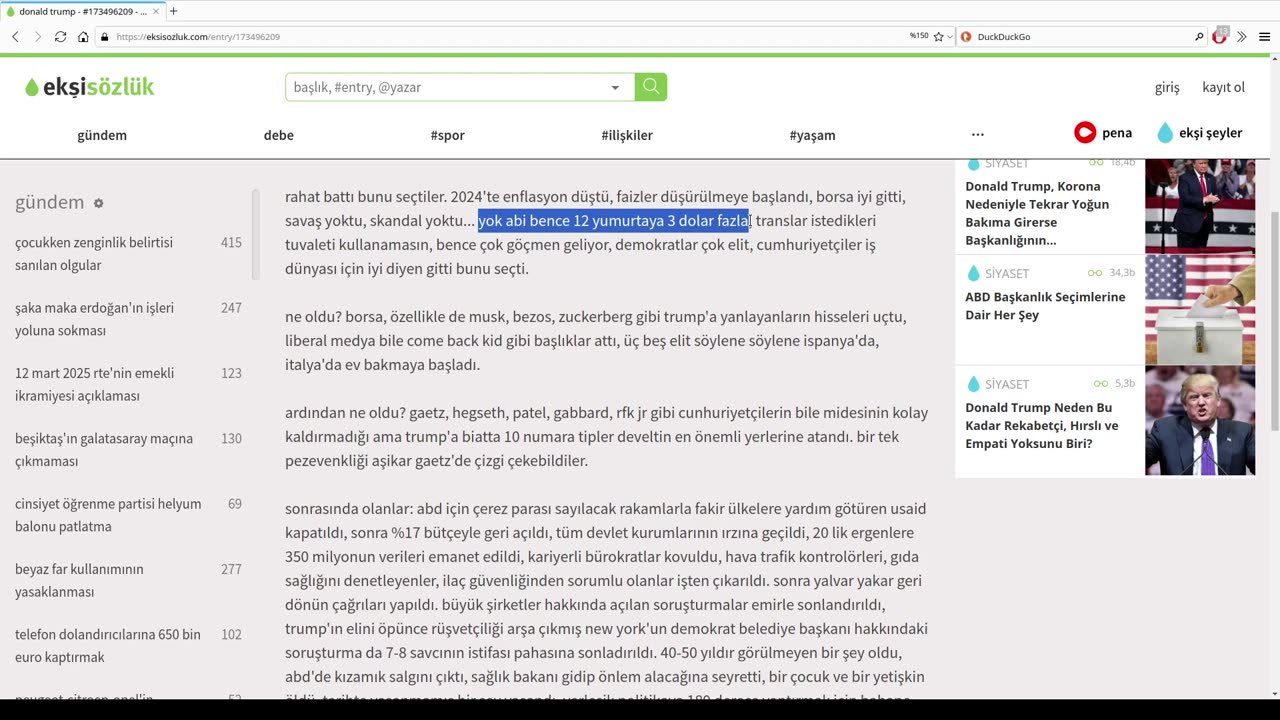This screenshot has height=720, width=1280.
Task: Open topic çocukken zenginlik belirtisi sanılan olgular
Action: tap(94, 254)
